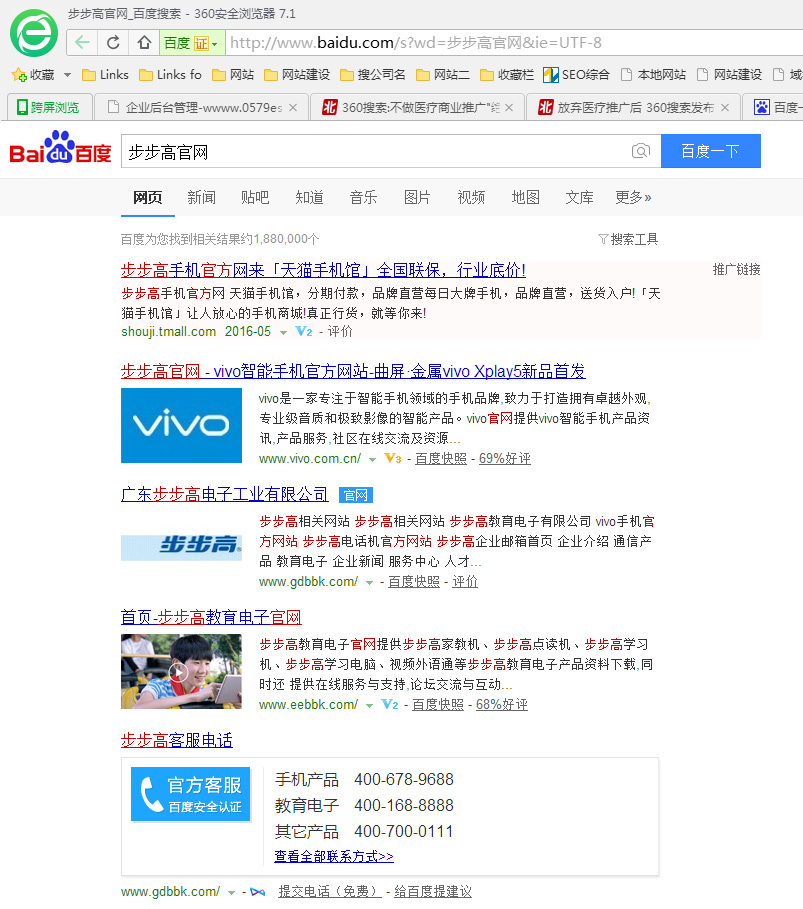The width and height of the screenshot is (803, 909).
Task: Select the 视频 search category
Action: 471,198
